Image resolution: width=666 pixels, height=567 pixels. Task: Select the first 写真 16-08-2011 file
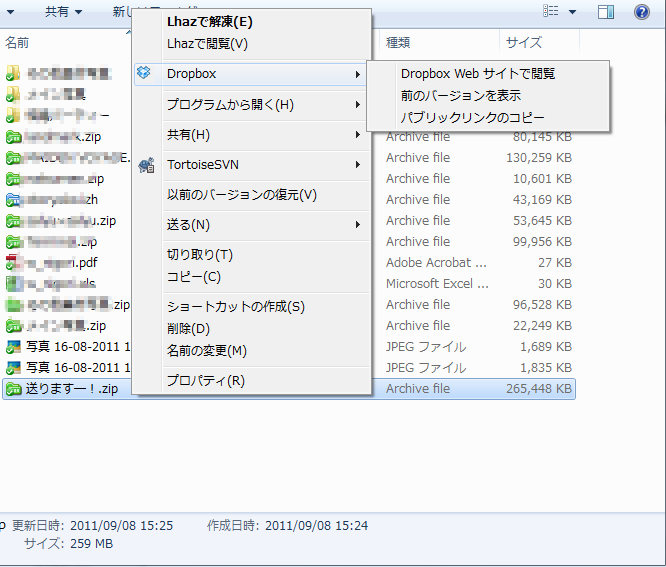tap(78, 347)
